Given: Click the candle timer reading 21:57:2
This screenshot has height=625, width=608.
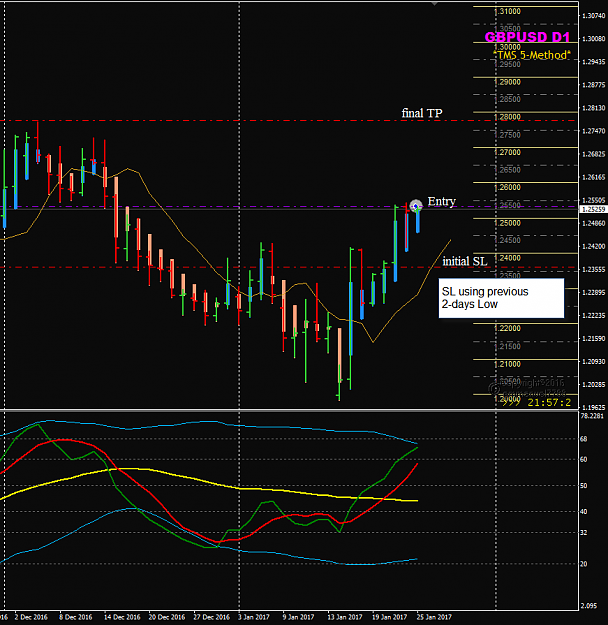Looking at the screenshot, I should point(549,403).
